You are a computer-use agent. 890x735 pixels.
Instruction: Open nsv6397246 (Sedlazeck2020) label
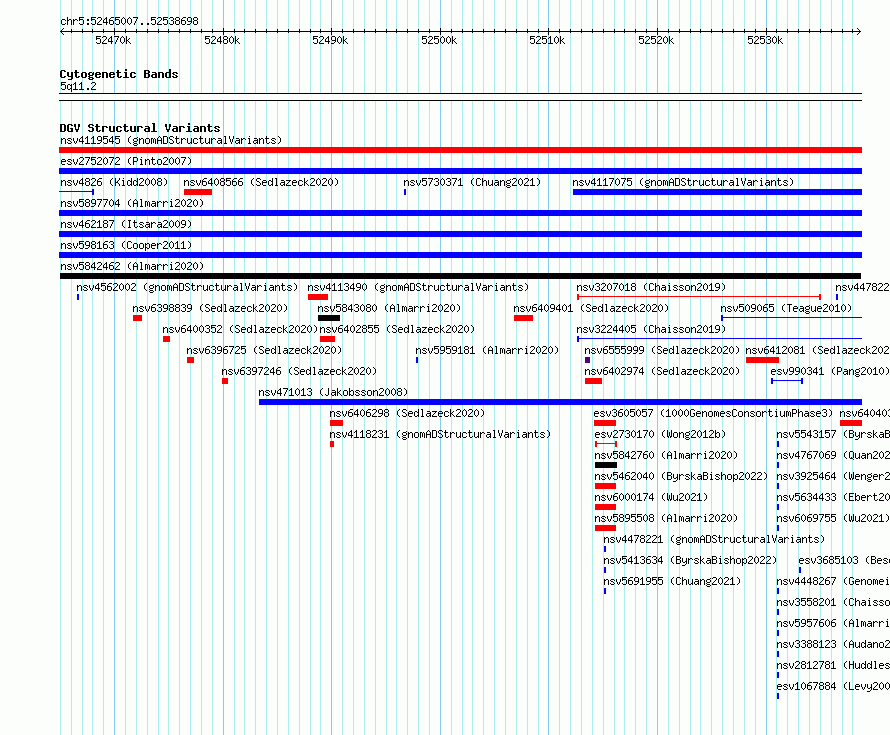click(299, 371)
